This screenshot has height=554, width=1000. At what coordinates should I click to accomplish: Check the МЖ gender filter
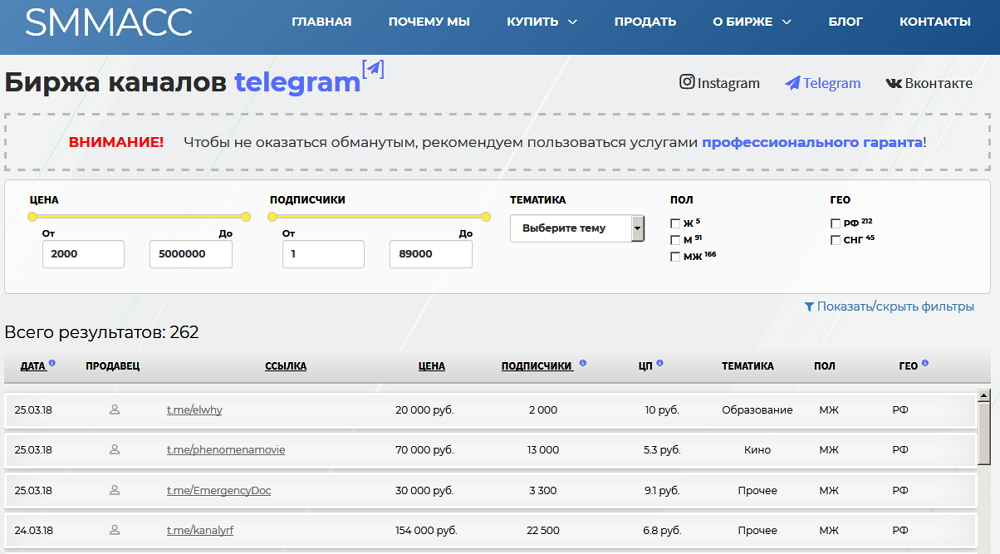pos(675,256)
